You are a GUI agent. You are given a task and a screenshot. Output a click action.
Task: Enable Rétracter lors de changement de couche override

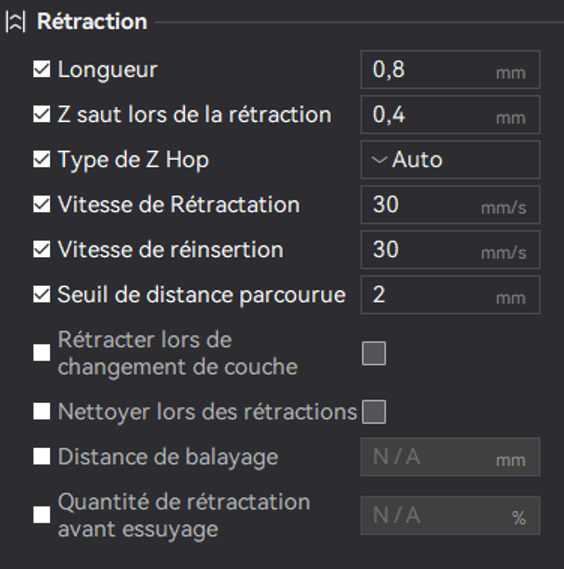(x=42, y=353)
